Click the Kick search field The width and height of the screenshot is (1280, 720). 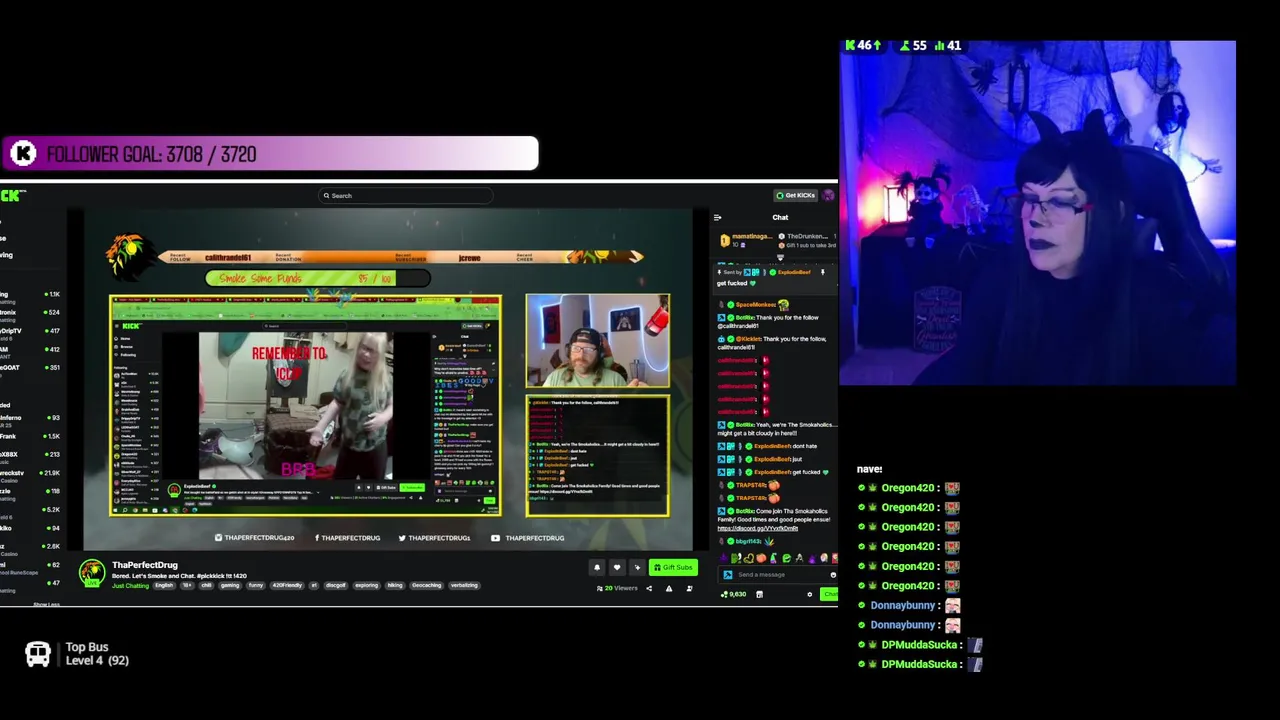point(405,196)
